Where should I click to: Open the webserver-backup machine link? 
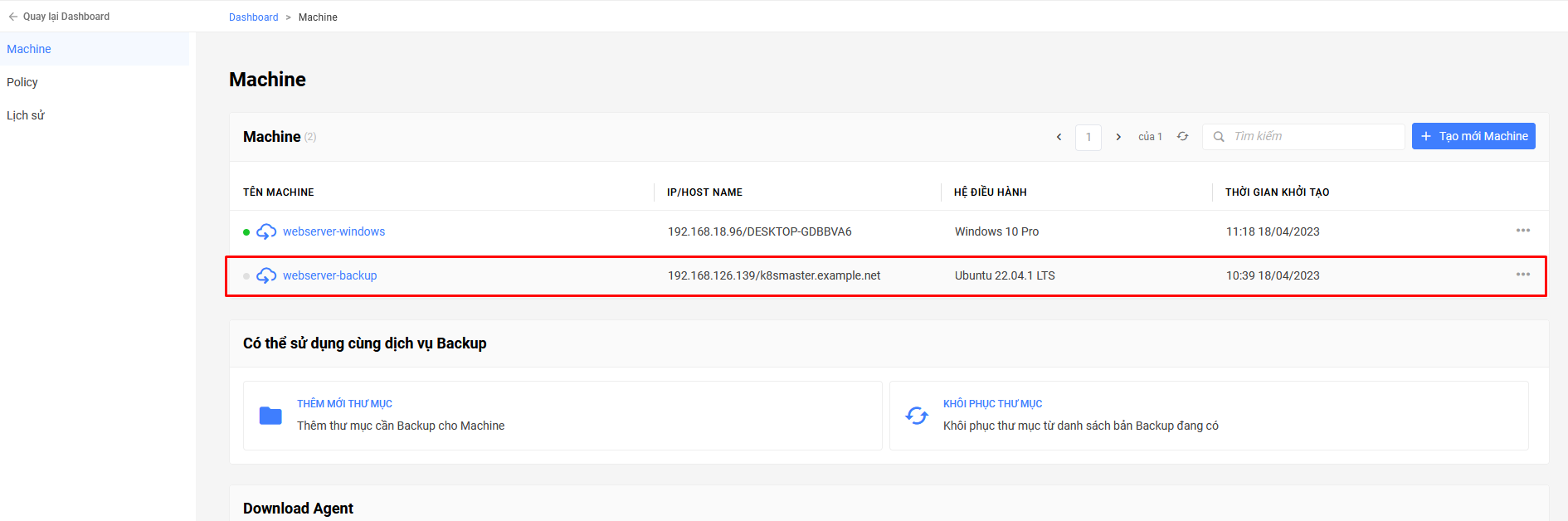click(329, 275)
